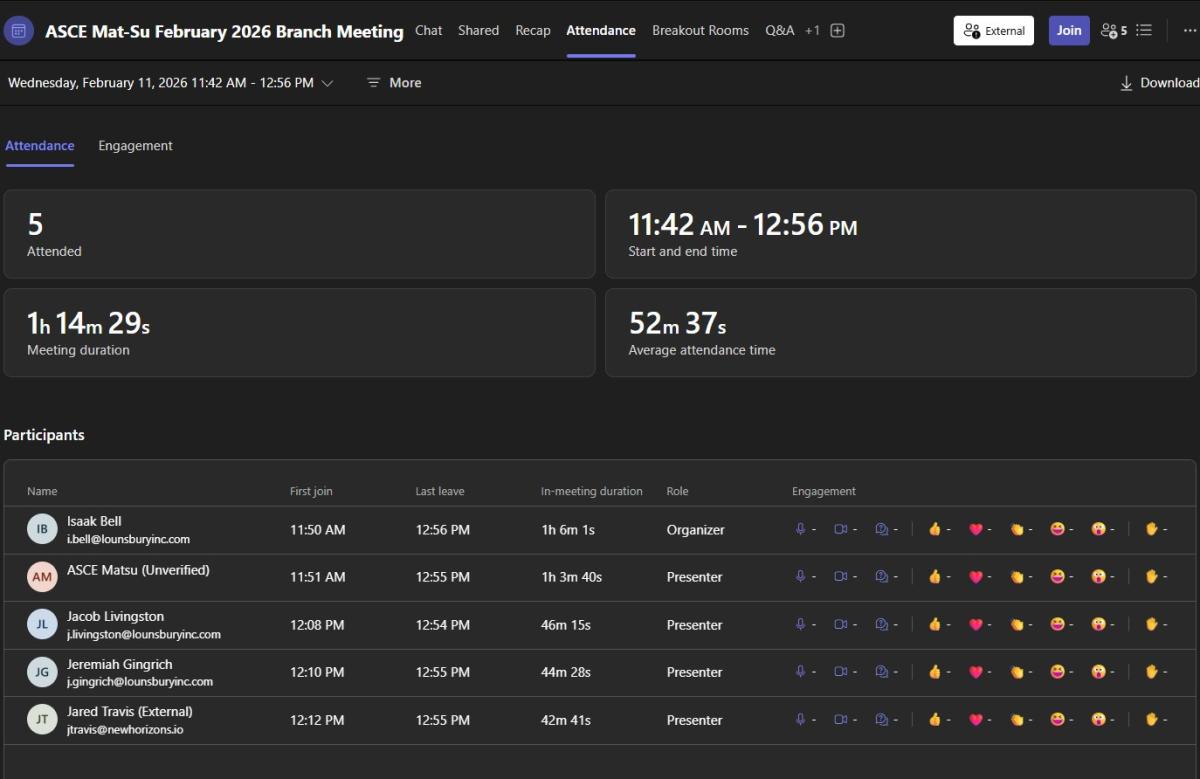
Task: Open the Breakout Rooms tab
Action: [x=700, y=31]
